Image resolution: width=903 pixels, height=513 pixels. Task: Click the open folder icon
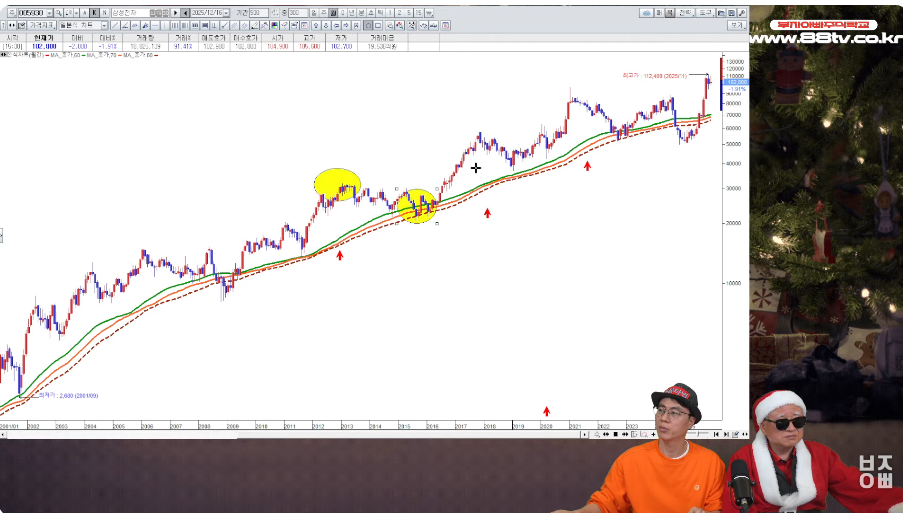point(721,13)
